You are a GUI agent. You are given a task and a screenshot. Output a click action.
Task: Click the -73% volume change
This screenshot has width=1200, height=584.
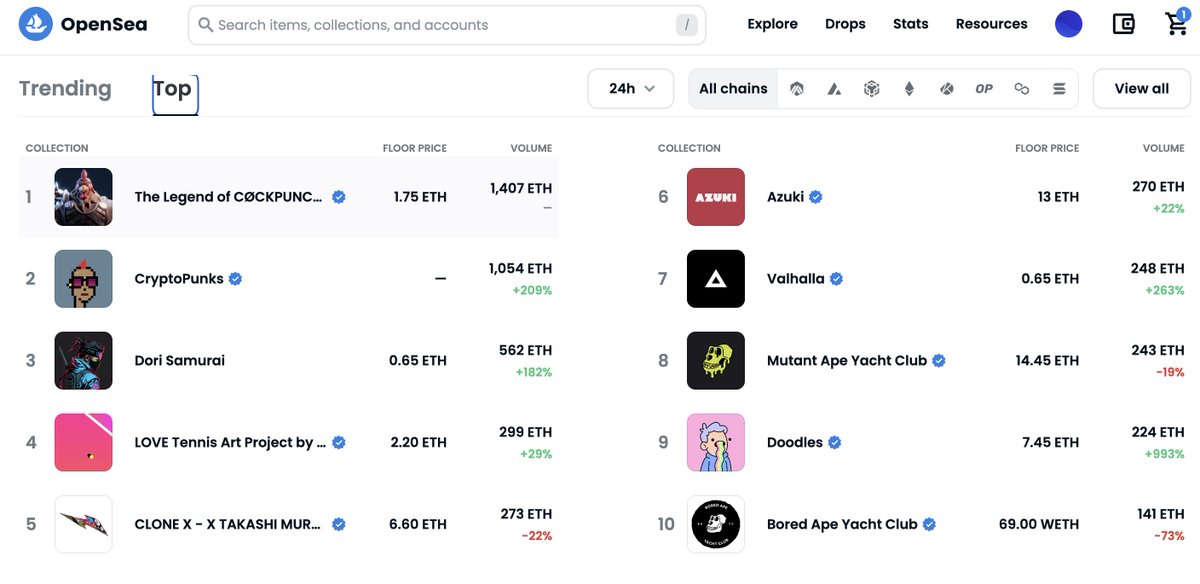click(x=1169, y=536)
